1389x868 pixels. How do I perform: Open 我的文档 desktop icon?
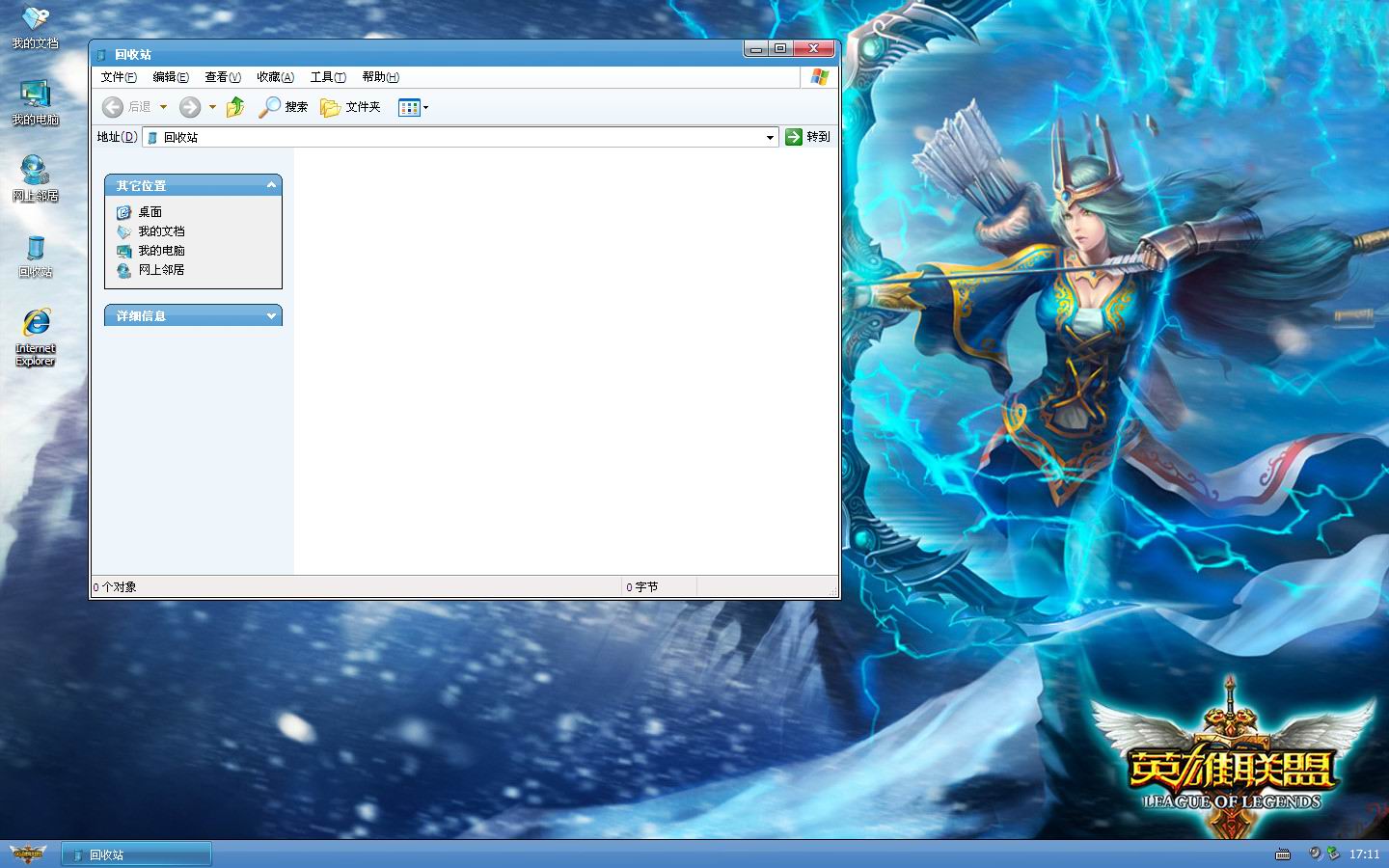[x=35, y=27]
